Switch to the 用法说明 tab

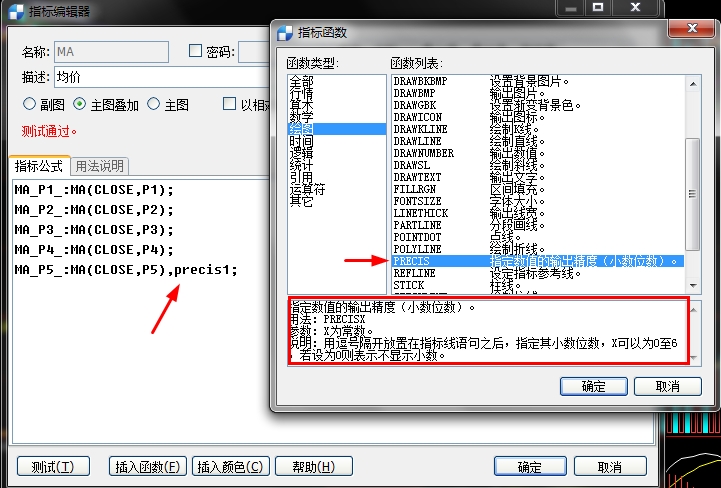[100, 166]
